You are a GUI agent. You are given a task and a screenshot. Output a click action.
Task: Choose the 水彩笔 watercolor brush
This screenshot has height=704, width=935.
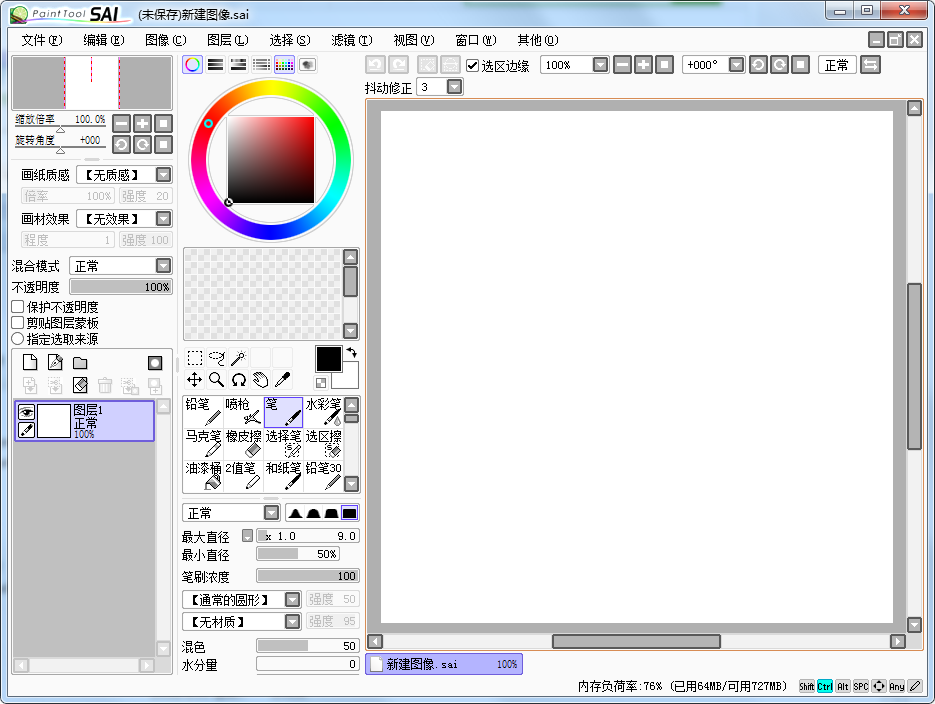(323, 412)
